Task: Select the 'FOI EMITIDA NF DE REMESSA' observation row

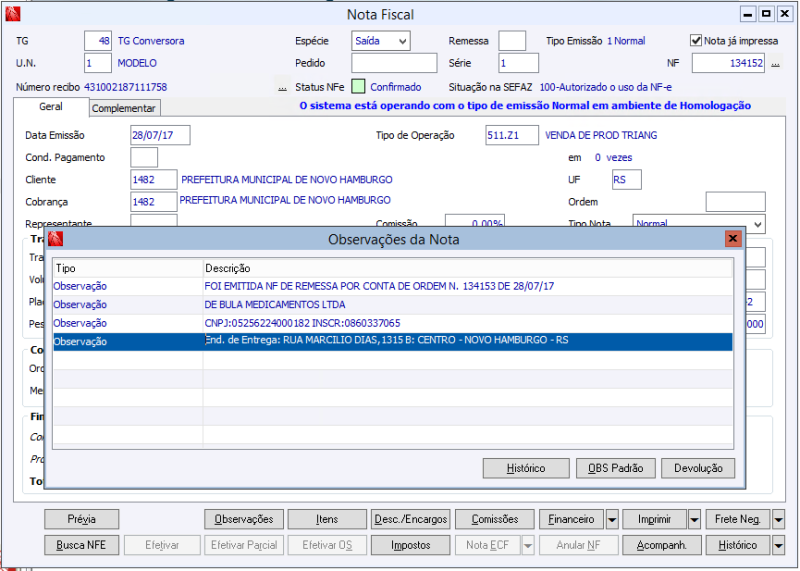Action: click(393, 286)
